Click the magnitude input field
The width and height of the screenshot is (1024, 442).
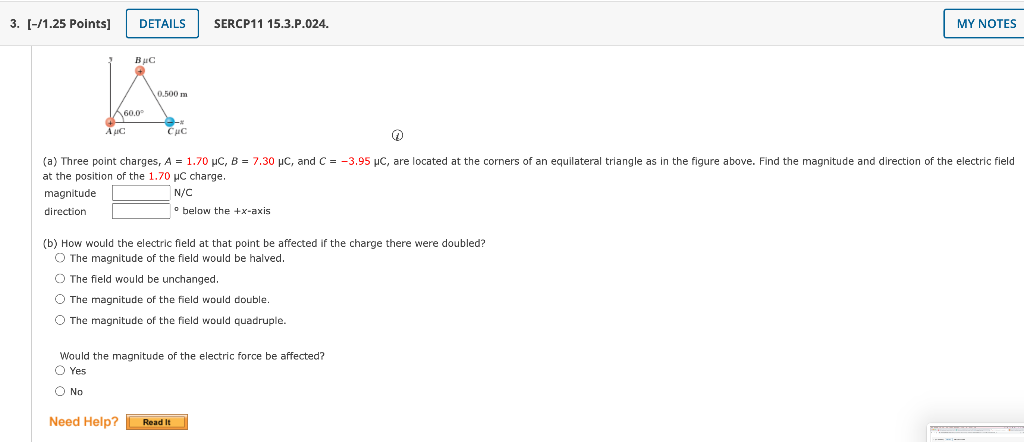pyautogui.click(x=141, y=193)
